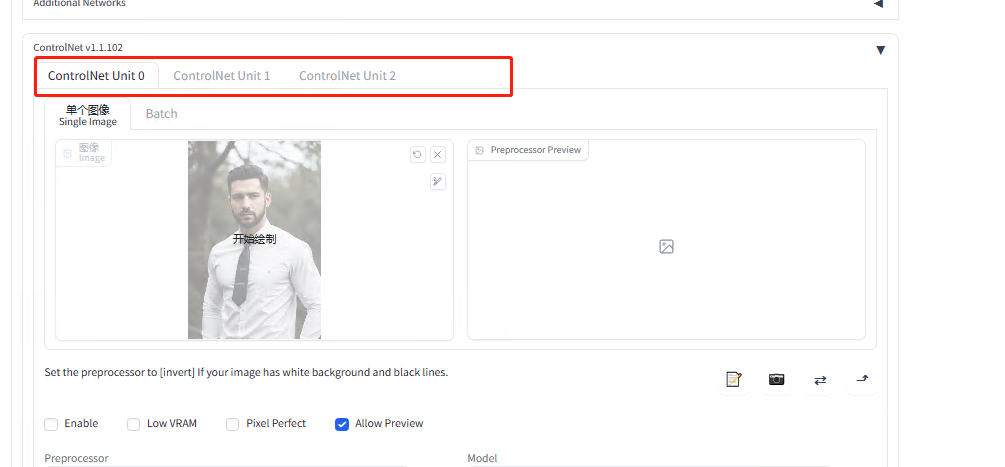
Task: Check the Pixel Perfect option
Action: point(233,424)
